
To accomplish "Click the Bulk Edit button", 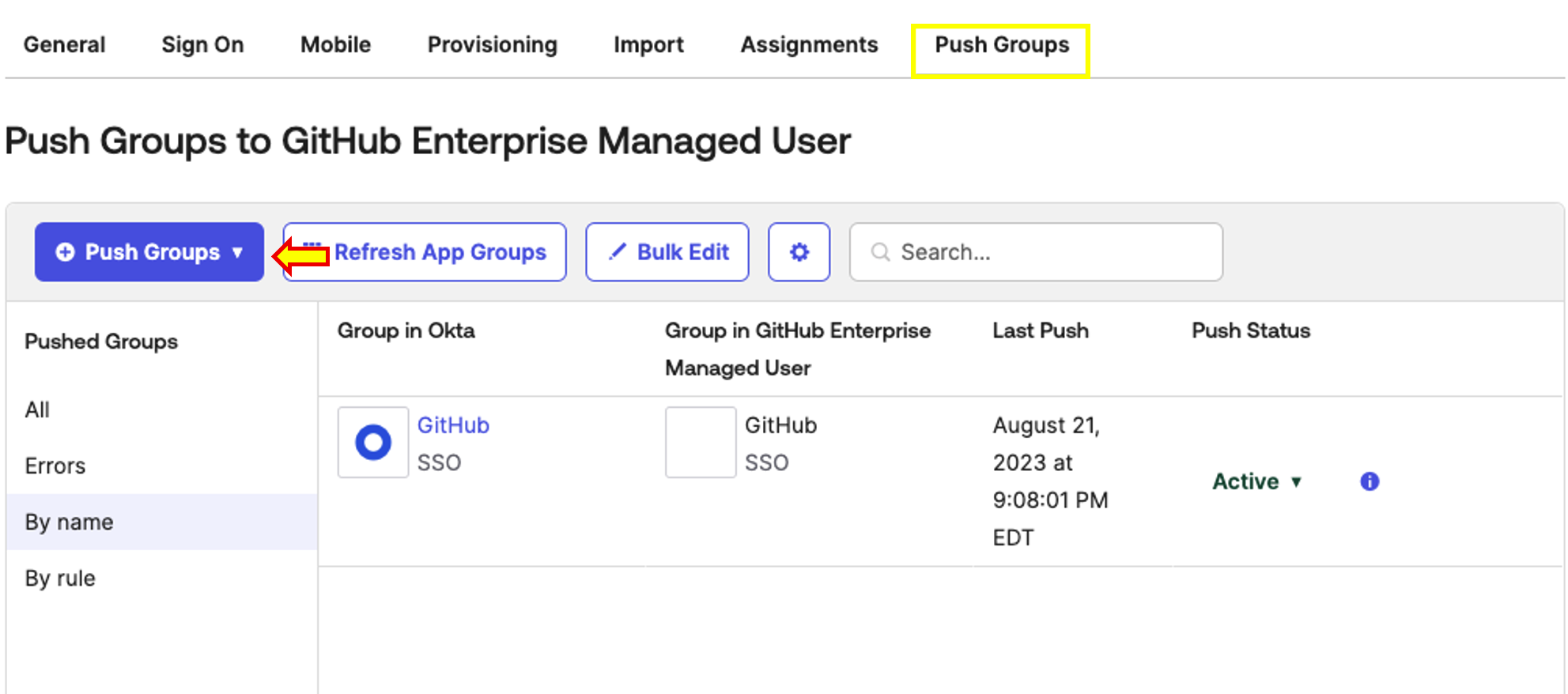I will [667, 252].
